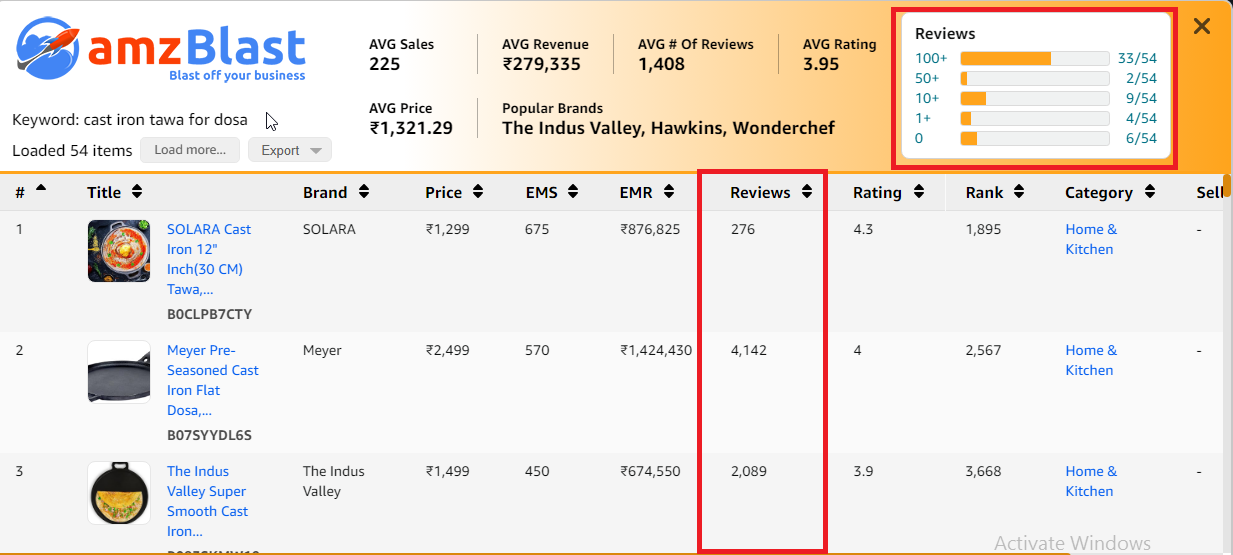Open Meyer Pre-Seasoned Cast Iron Flat Dosa link
The height and width of the screenshot is (555, 1233).
coord(213,380)
